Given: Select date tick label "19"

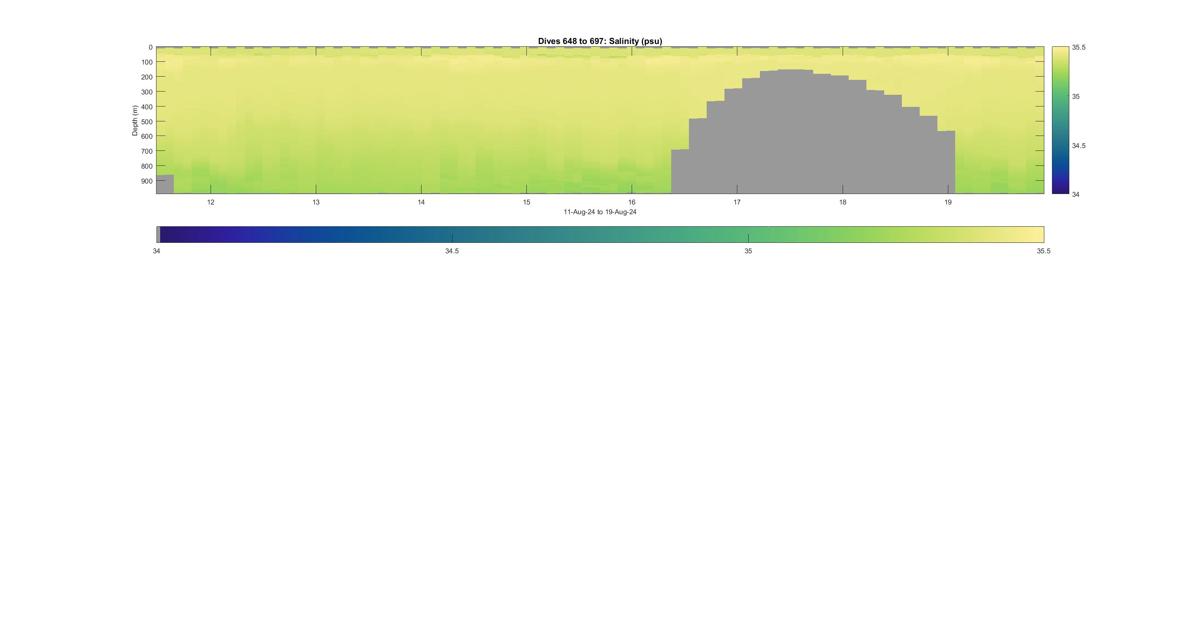Looking at the screenshot, I should click(x=948, y=202).
